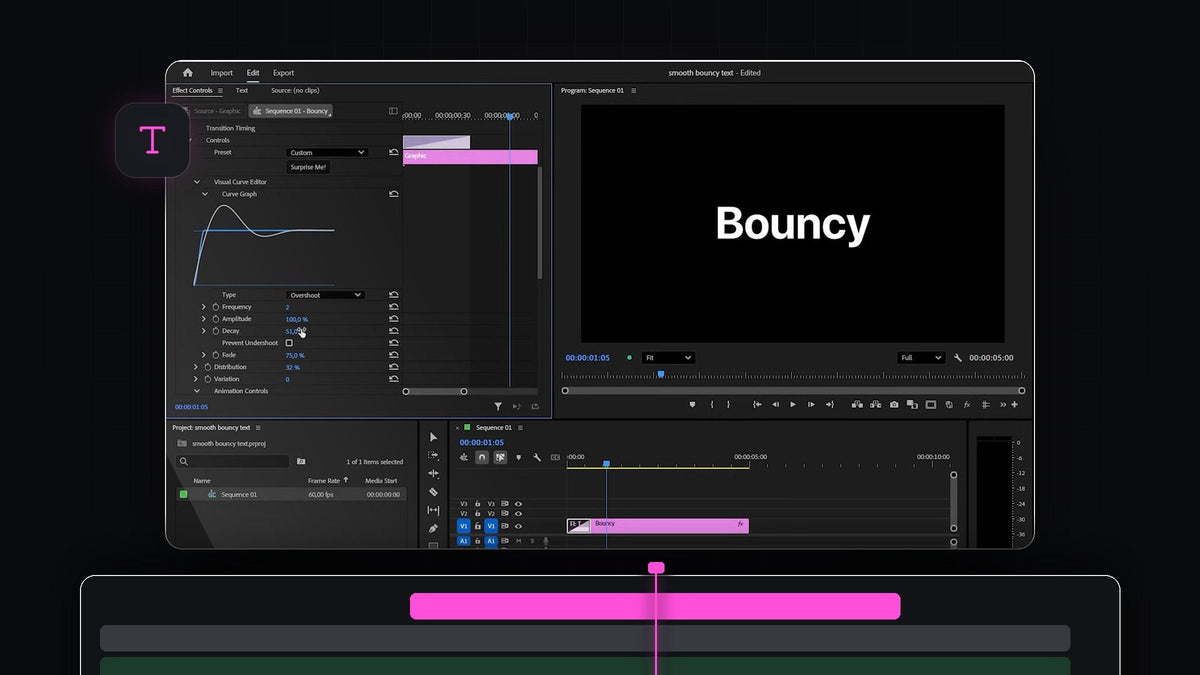The width and height of the screenshot is (1200, 675).
Task: Toggle the global FX mute icon
Action: pyautogui.click(x=967, y=405)
